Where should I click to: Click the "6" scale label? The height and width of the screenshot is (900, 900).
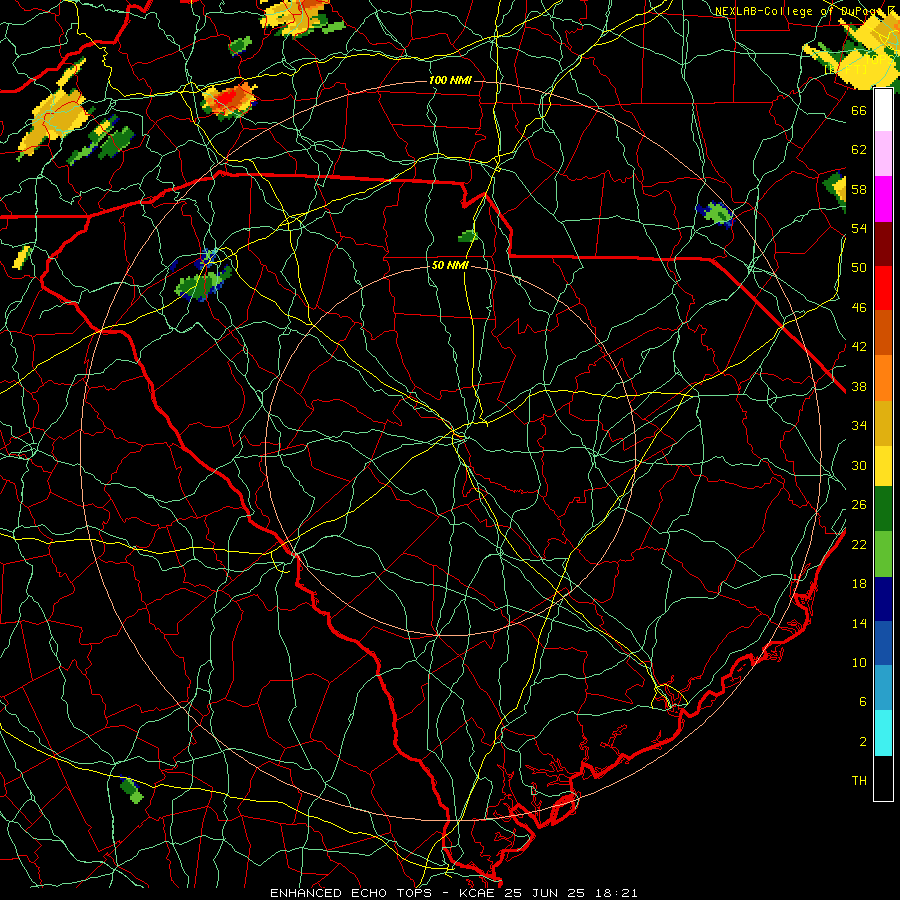(862, 702)
